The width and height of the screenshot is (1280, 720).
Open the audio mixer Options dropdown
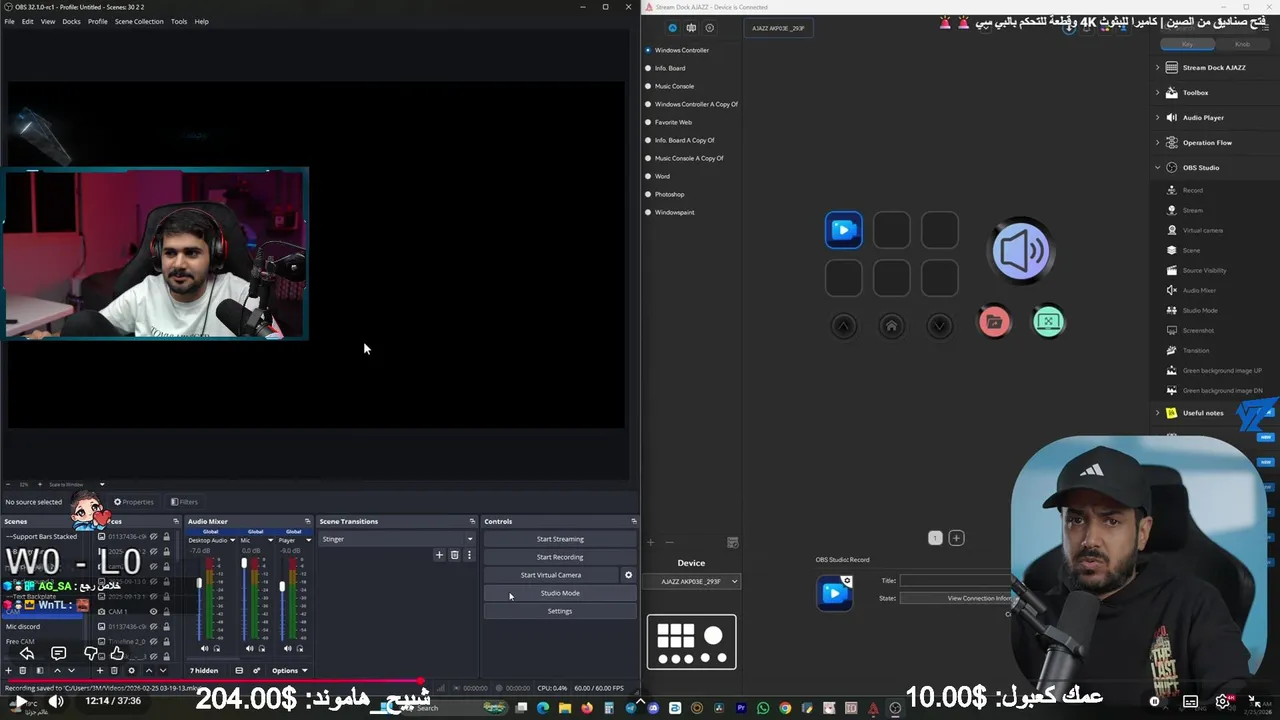pyautogui.click(x=289, y=670)
